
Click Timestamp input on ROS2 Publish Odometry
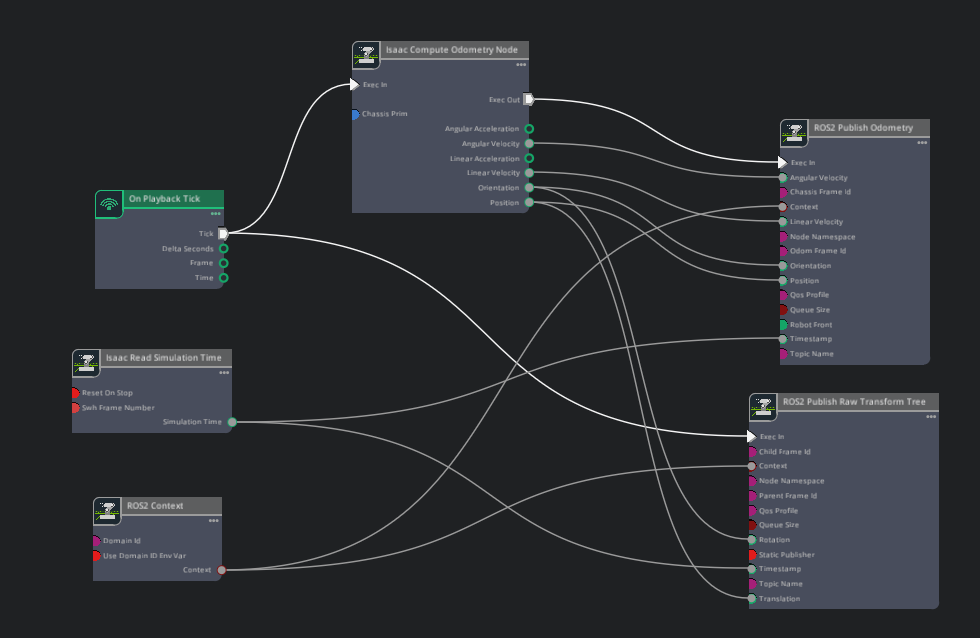point(782,339)
